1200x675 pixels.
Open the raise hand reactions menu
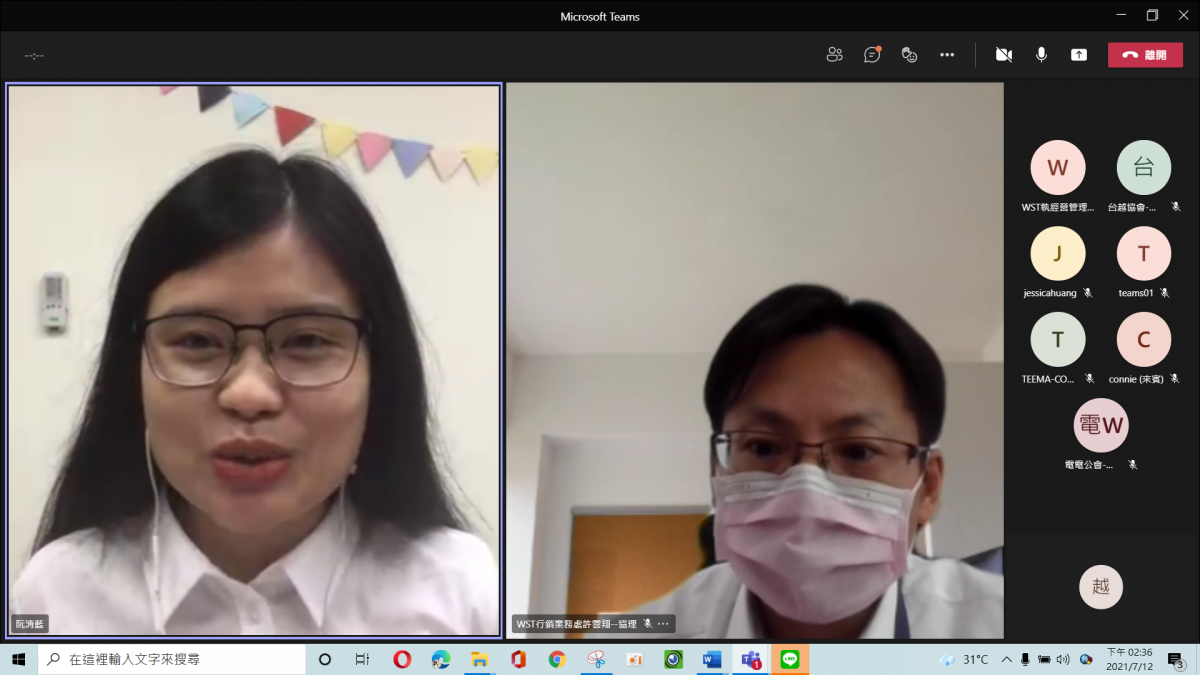click(909, 55)
